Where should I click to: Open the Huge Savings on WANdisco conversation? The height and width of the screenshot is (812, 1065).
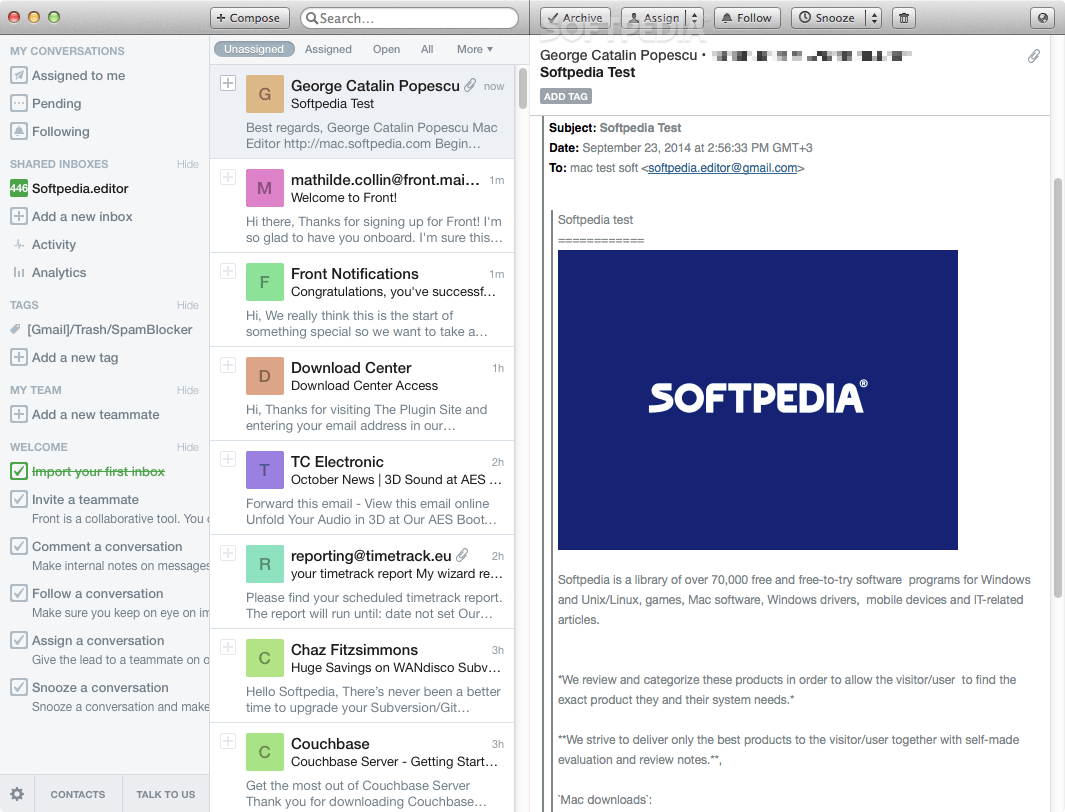pyautogui.click(x=362, y=676)
